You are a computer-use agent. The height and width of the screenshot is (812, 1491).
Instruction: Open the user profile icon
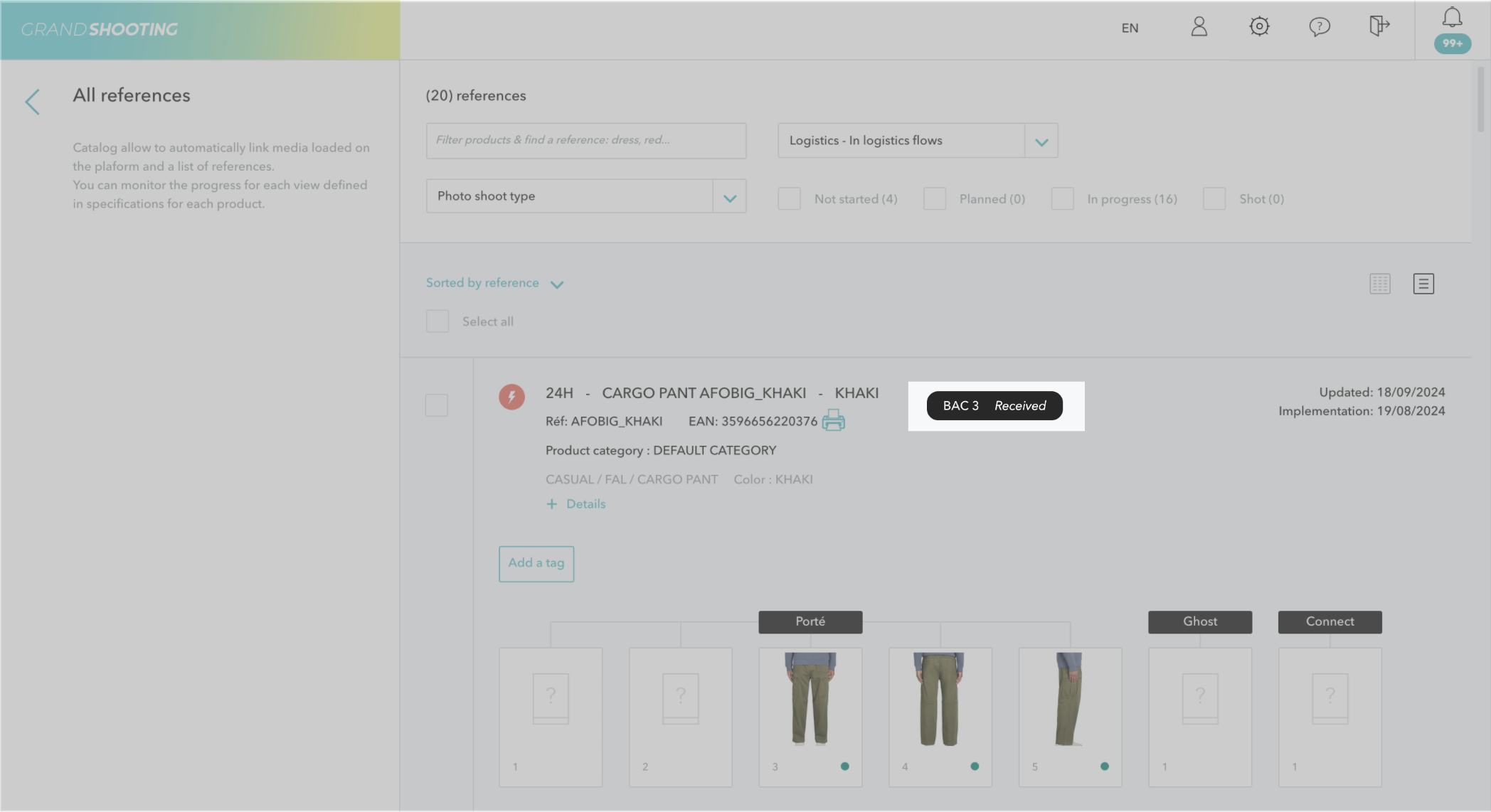[1199, 27]
